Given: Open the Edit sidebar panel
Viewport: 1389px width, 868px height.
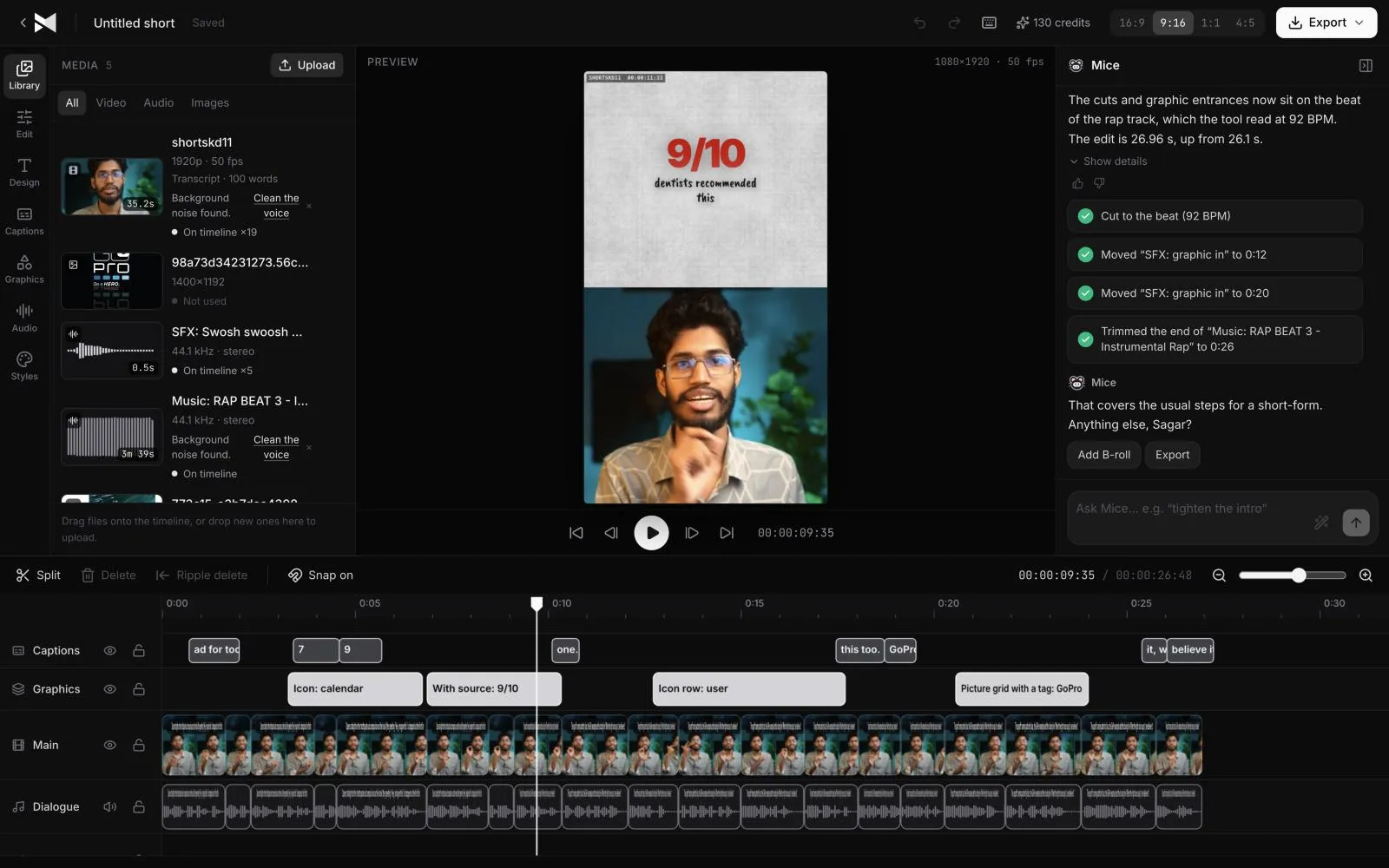Looking at the screenshot, I should pos(24,123).
